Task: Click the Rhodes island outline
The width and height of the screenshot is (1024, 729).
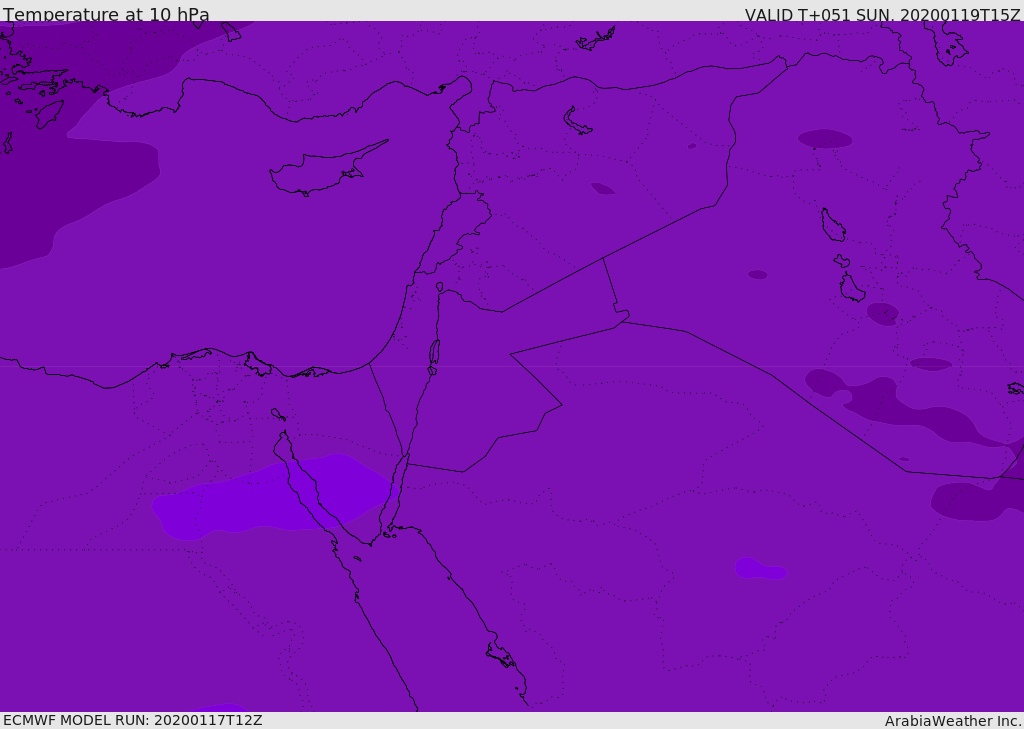Action: [50, 114]
